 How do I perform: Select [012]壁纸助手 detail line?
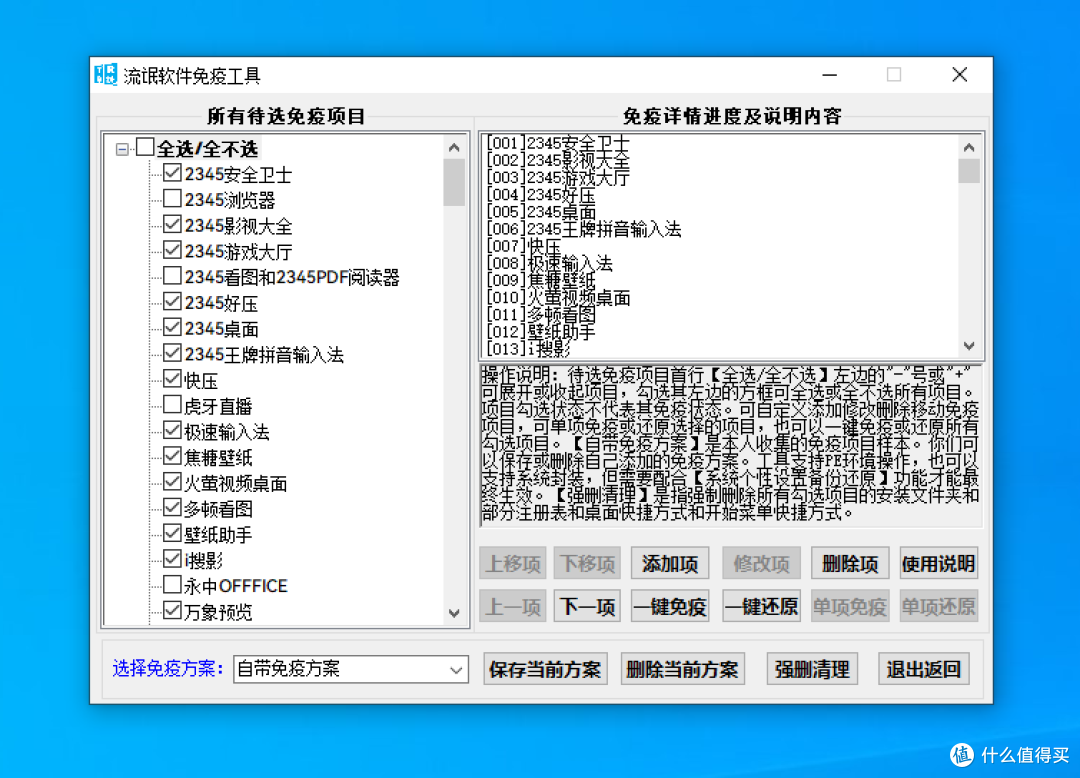541,333
